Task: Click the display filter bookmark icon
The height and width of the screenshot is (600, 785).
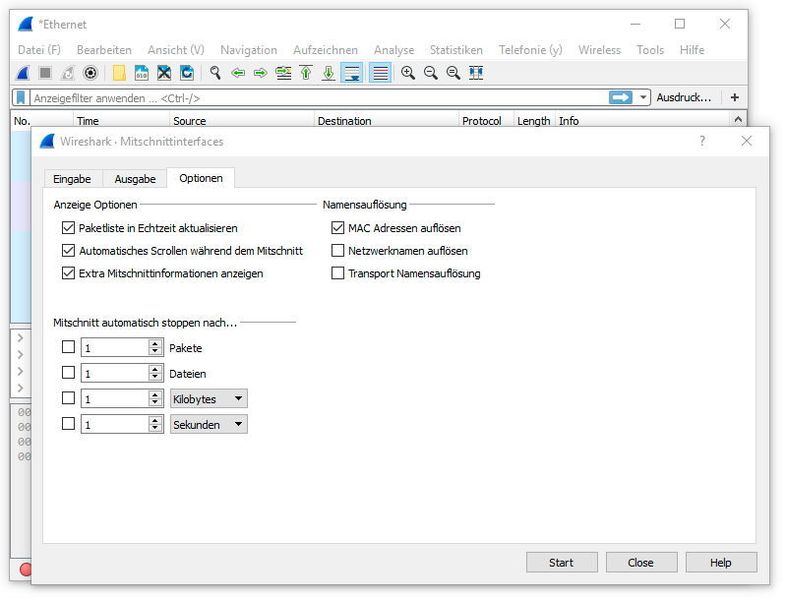Action: click(21, 97)
